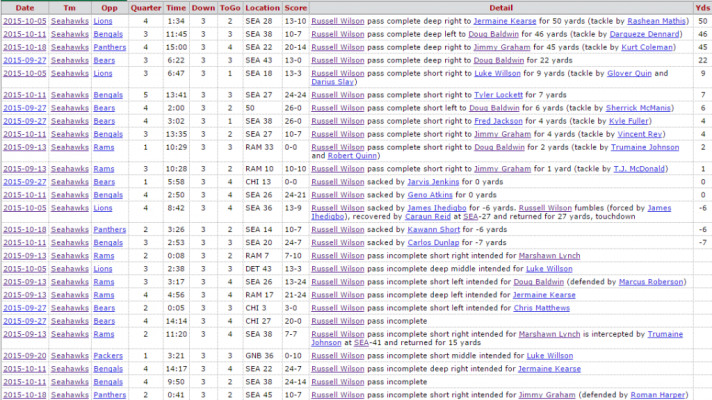Select the 13:35 time cell

[176, 134]
